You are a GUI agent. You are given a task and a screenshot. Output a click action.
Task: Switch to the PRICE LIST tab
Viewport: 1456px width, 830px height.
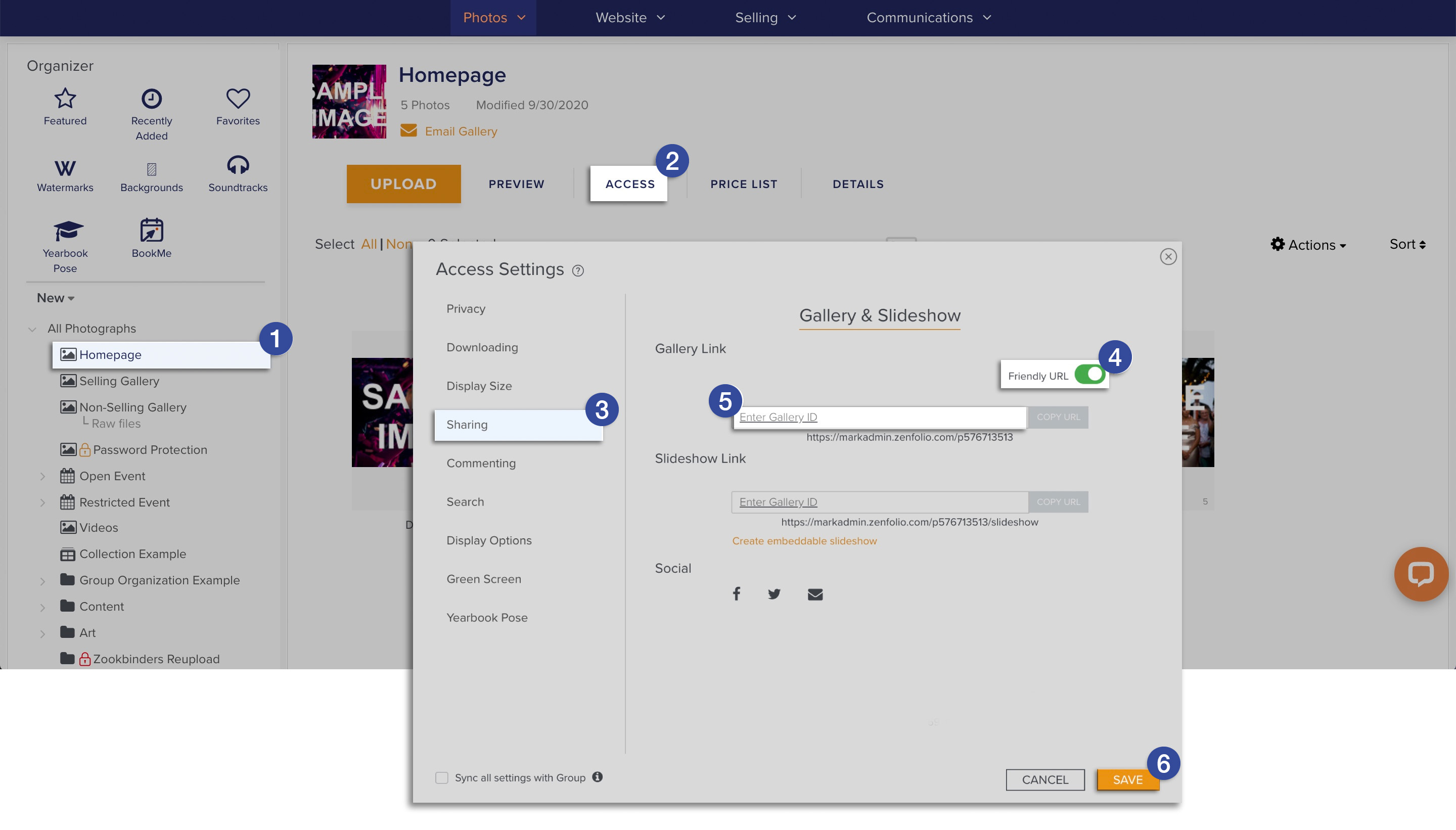click(x=743, y=183)
